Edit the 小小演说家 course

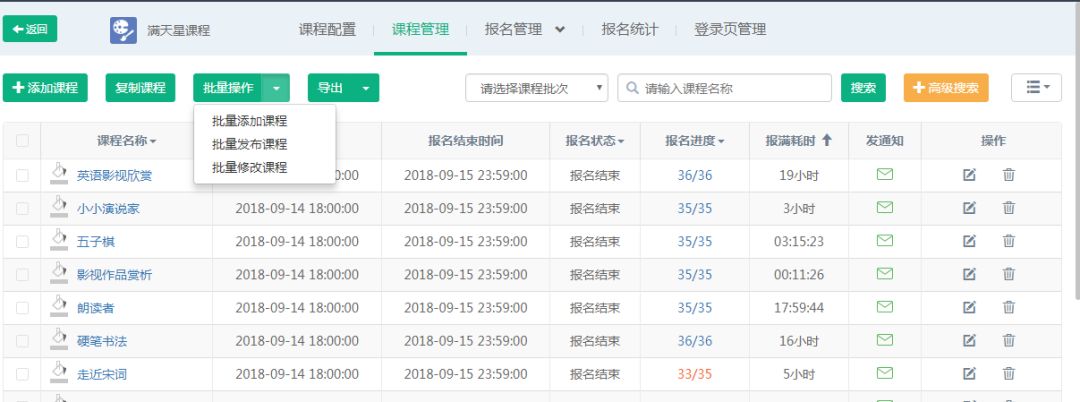click(969, 208)
